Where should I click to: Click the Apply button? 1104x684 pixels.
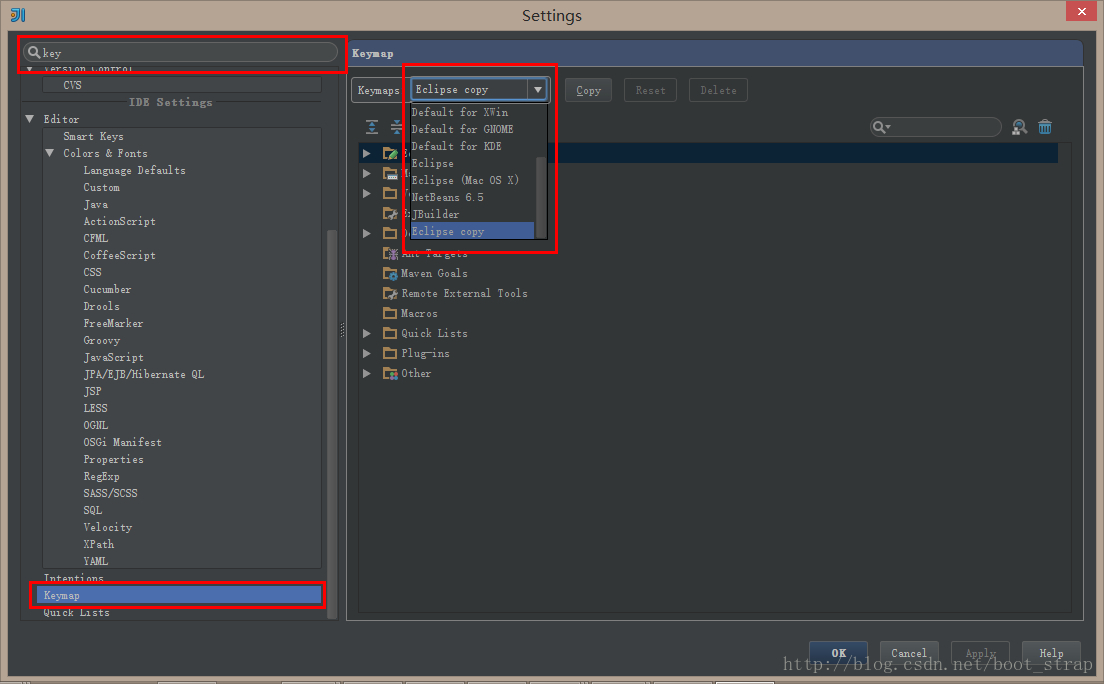coord(980,653)
